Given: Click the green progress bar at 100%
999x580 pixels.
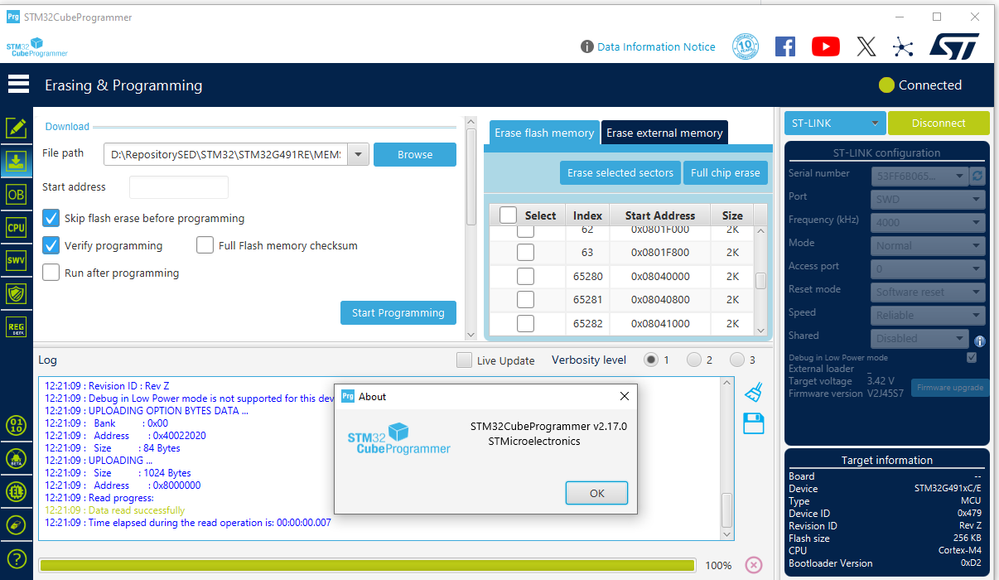Looking at the screenshot, I should pyautogui.click(x=367, y=565).
